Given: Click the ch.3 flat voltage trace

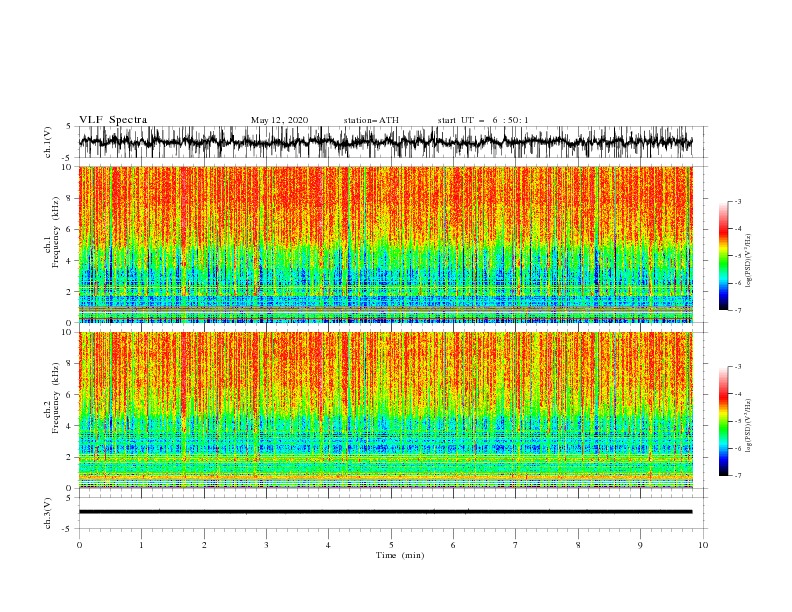Looking at the screenshot, I should [385, 512].
